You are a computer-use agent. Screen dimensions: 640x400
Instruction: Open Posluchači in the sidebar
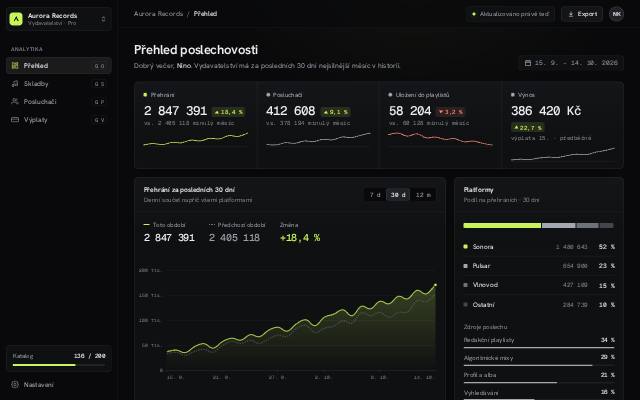click(59, 102)
